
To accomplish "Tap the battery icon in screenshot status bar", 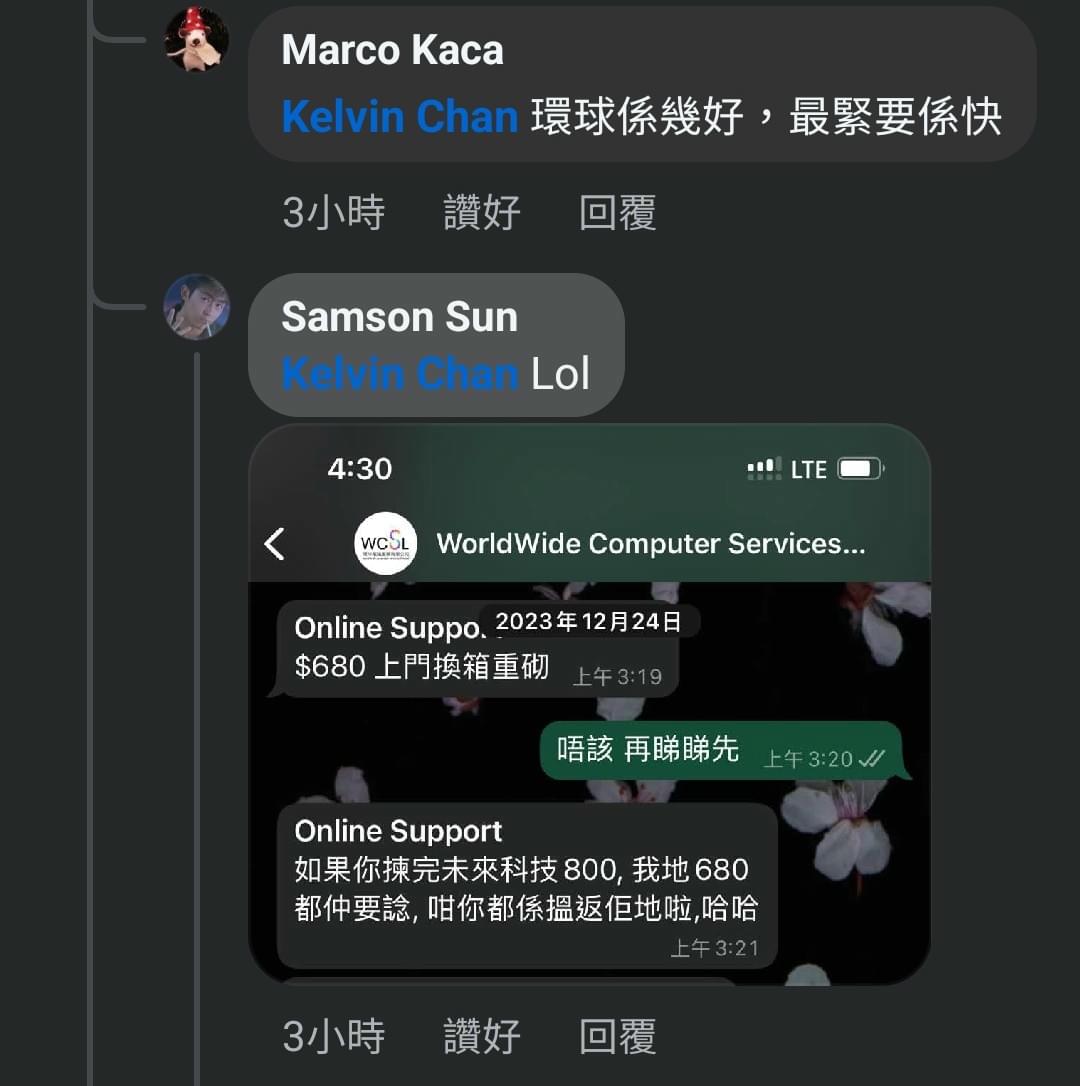I will (860, 469).
